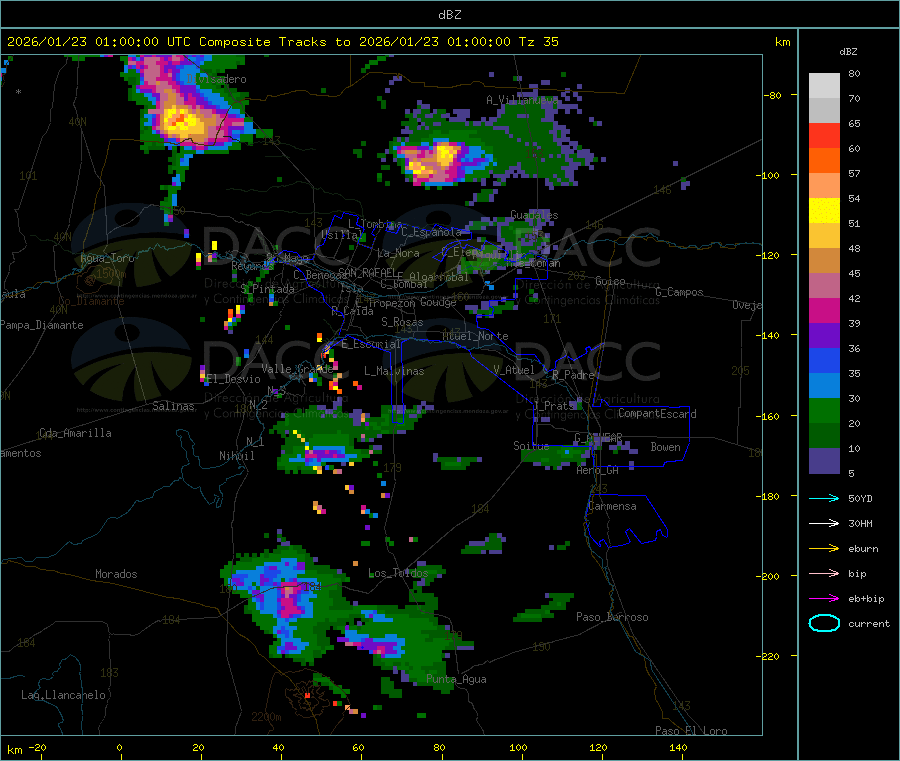Viewport: 900px width, 761px height.
Task: Click the 'E_Escorial' map label
Action: 371,344
